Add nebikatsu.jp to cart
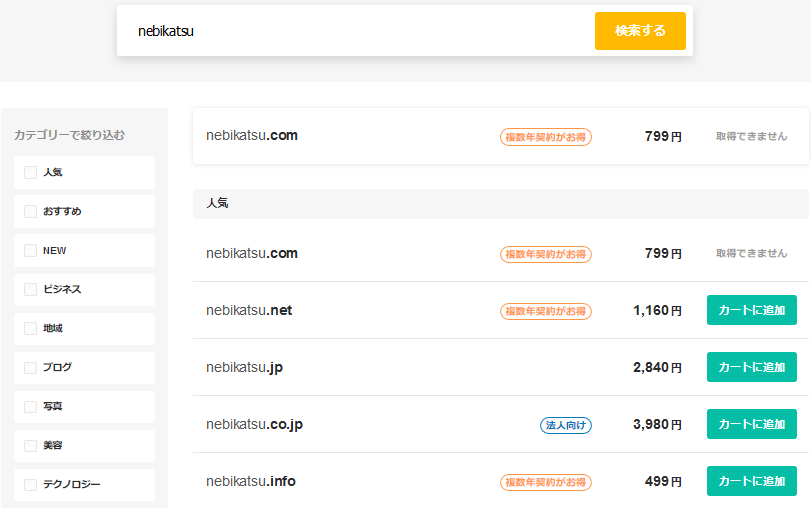Screen dimensions: 811x508 [751, 367]
